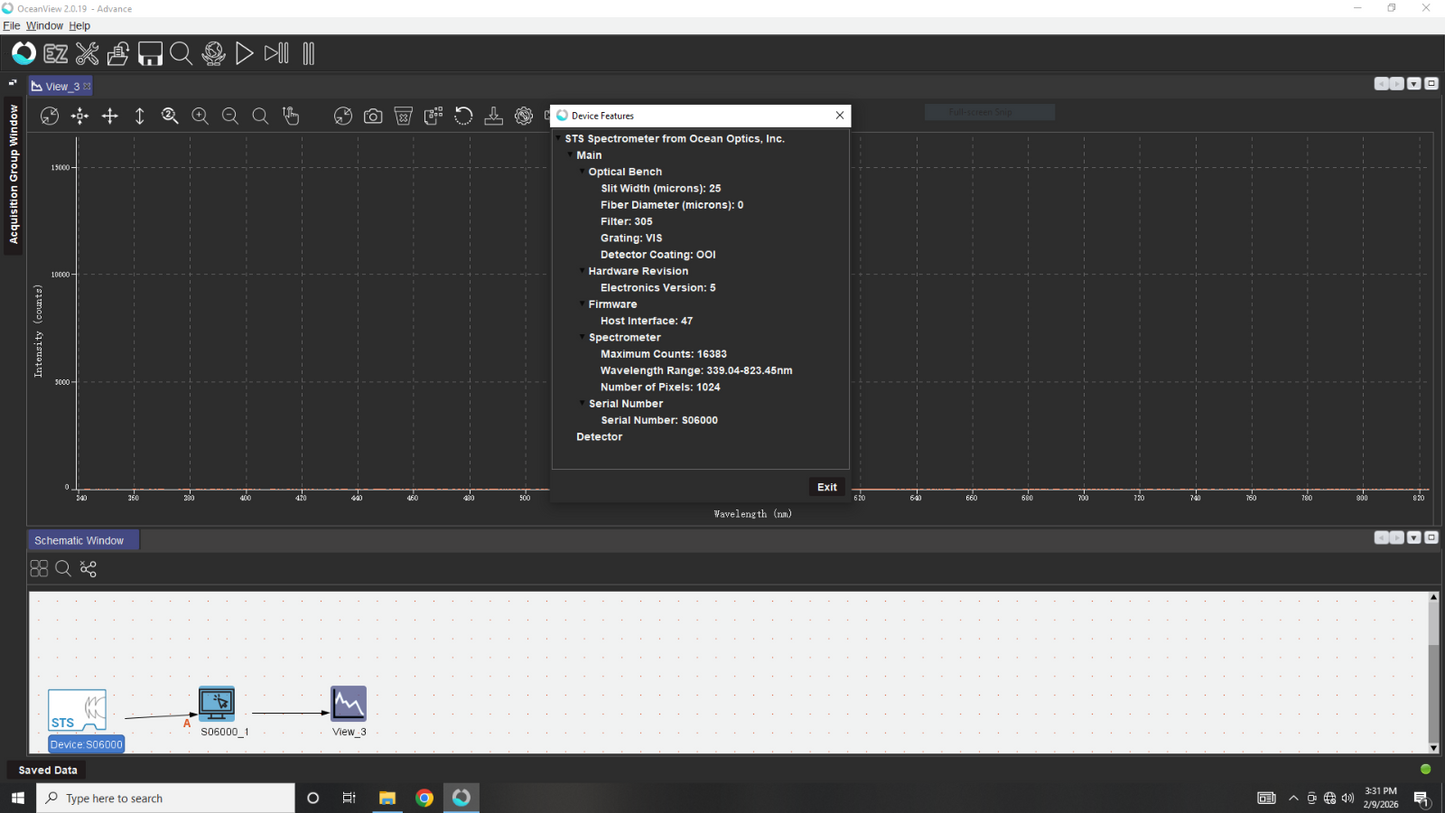This screenshot has width=1445, height=813.
Task: Select the S06000_1 acquisition node
Action: 217,704
